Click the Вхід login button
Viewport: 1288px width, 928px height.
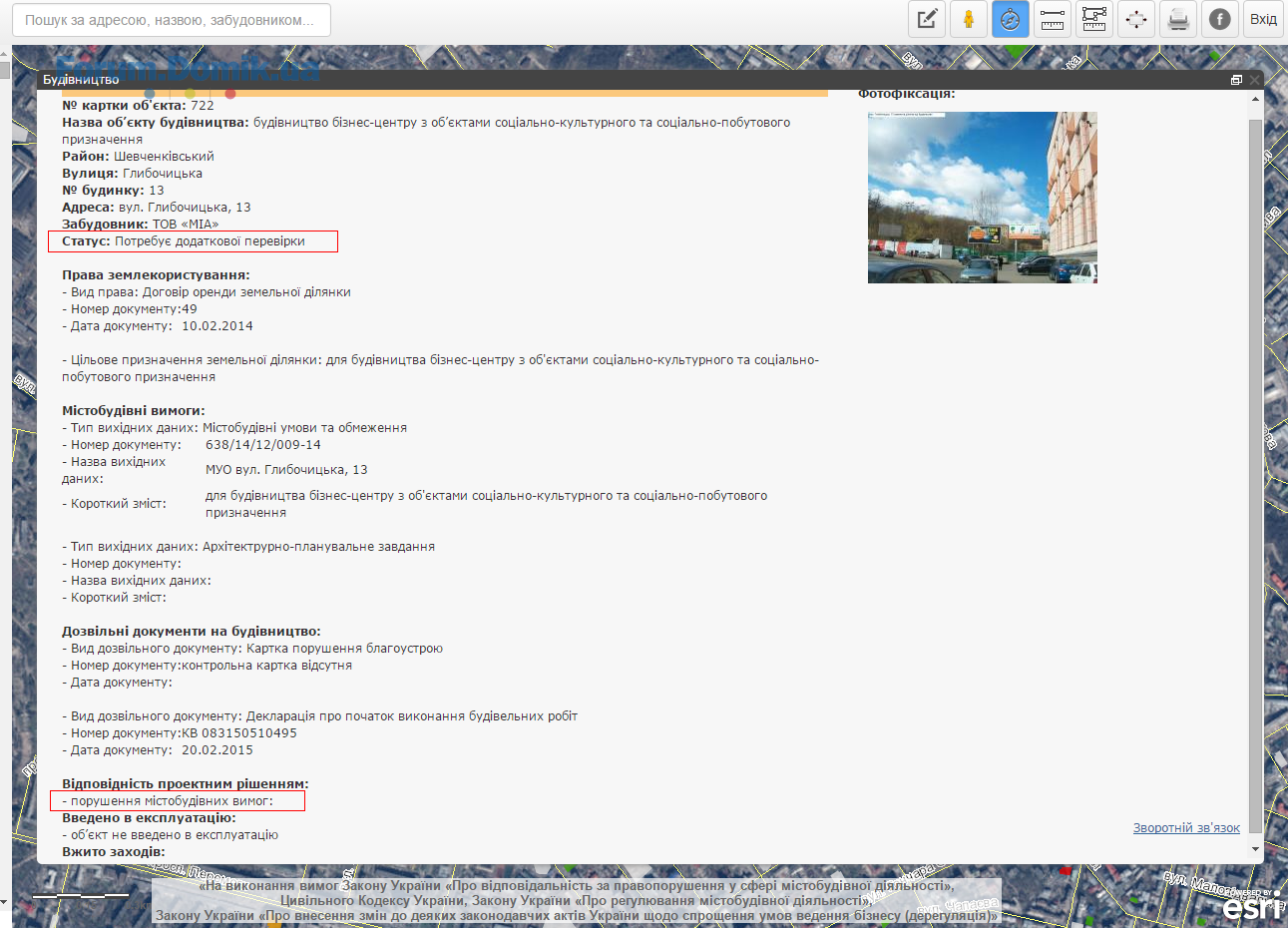pyautogui.click(x=1263, y=19)
